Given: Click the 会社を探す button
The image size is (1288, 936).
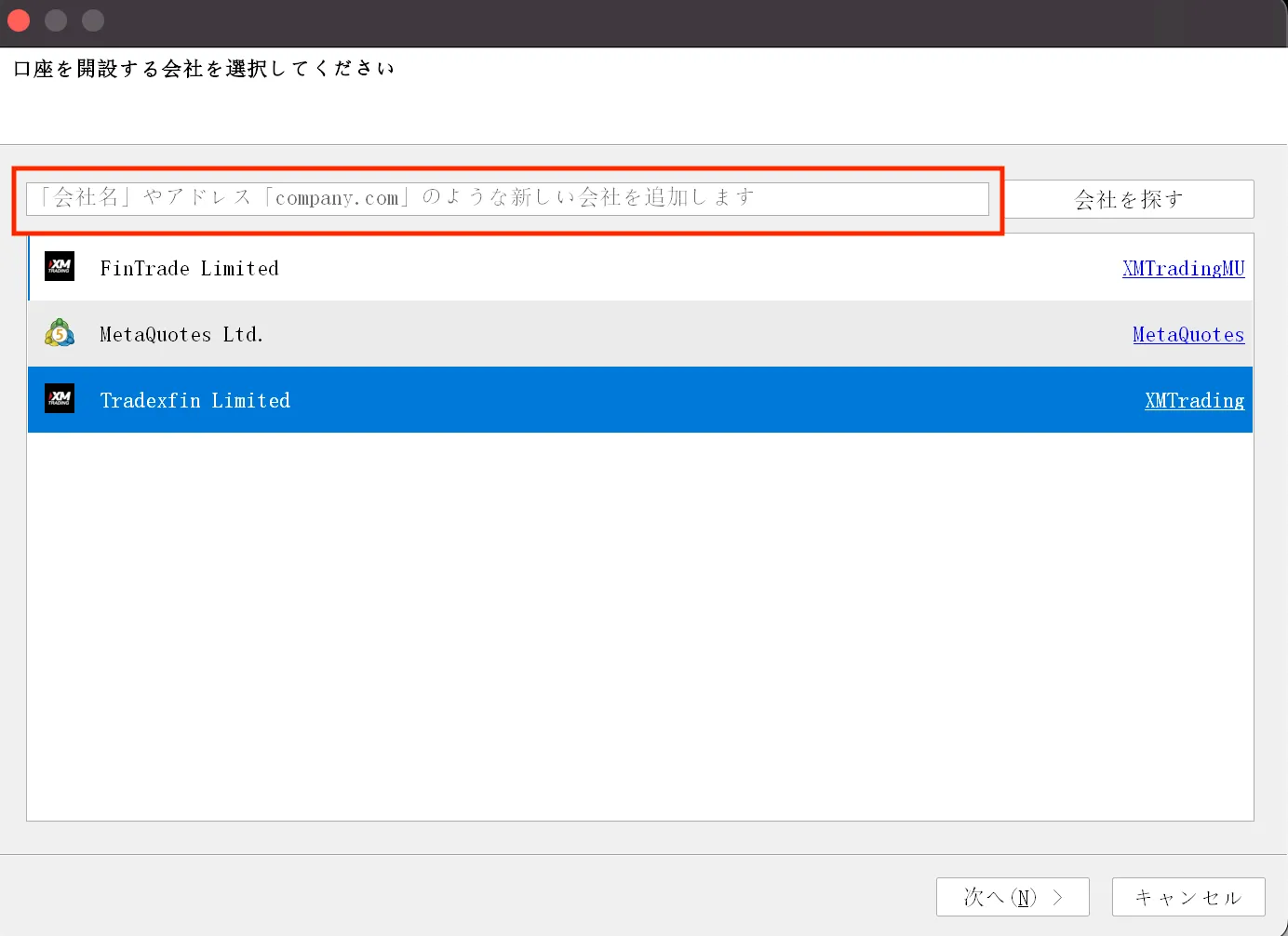Looking at the screenshot, I should 1129,199.
